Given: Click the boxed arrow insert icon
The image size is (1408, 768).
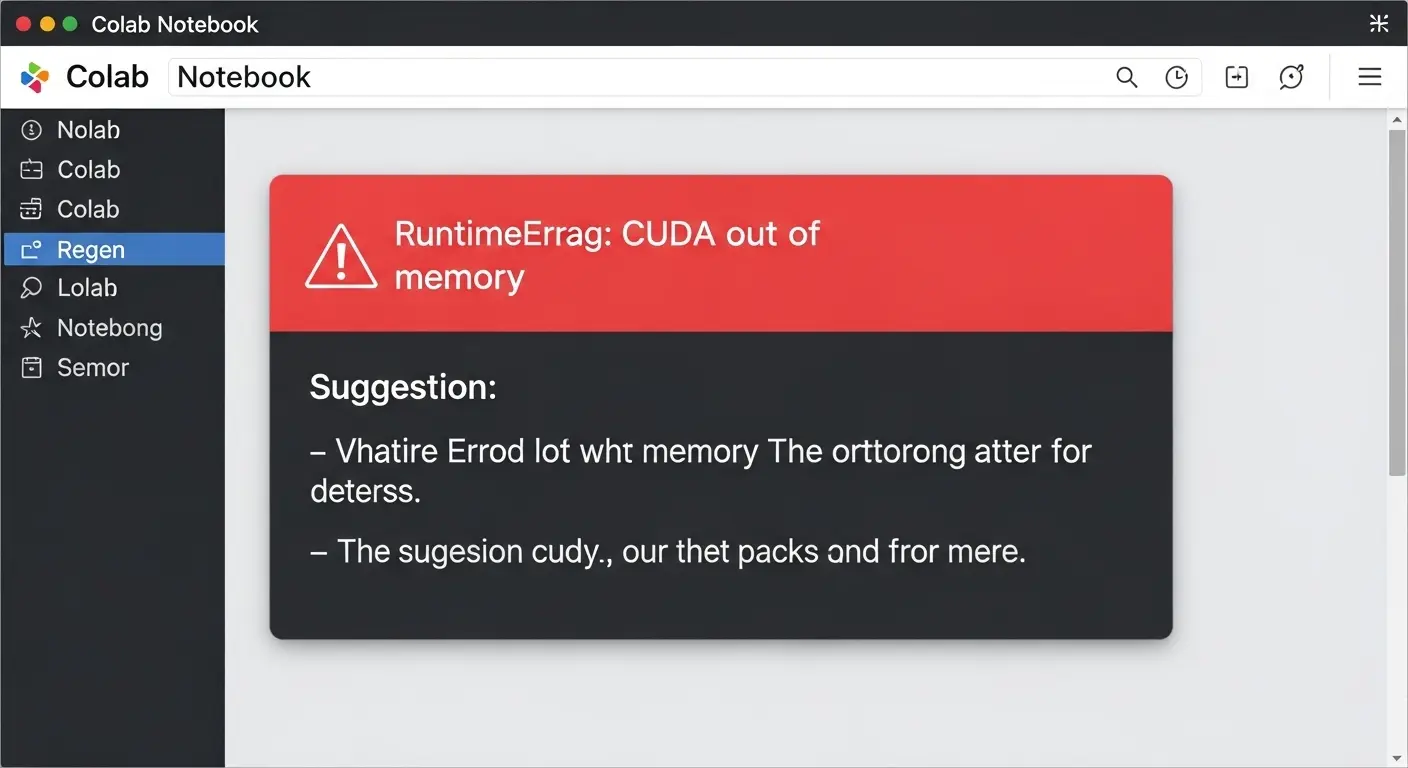Looking at the screenshot, I should tap(1237, 78).
